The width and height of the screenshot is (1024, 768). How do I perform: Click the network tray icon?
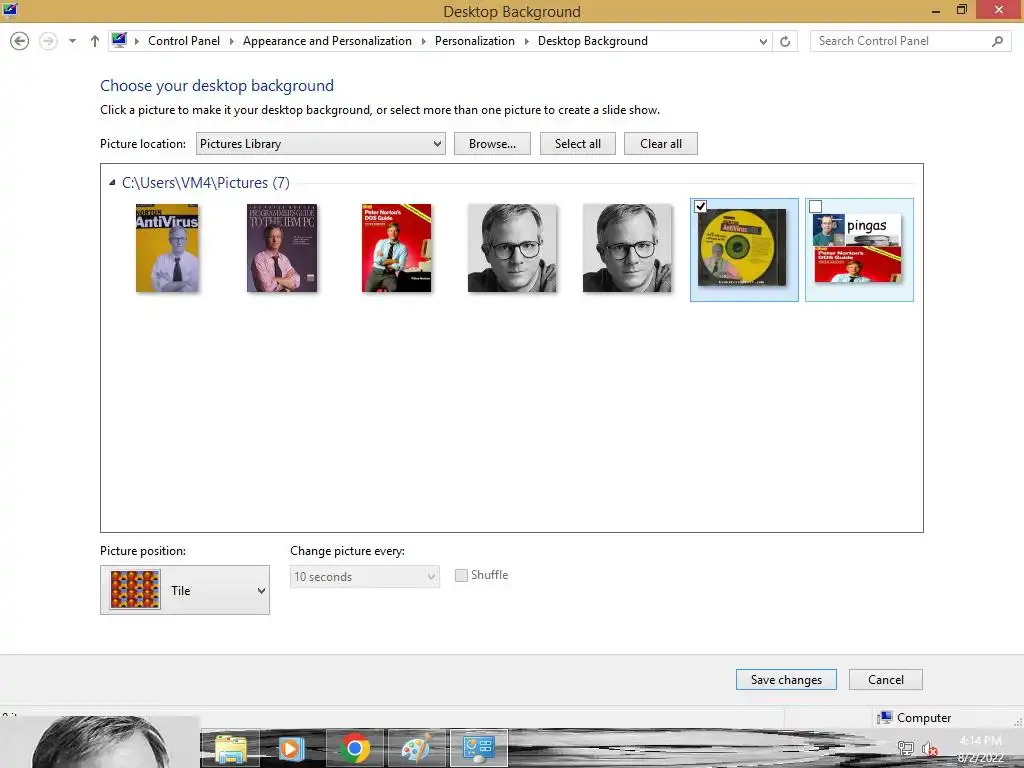point(905,748)
